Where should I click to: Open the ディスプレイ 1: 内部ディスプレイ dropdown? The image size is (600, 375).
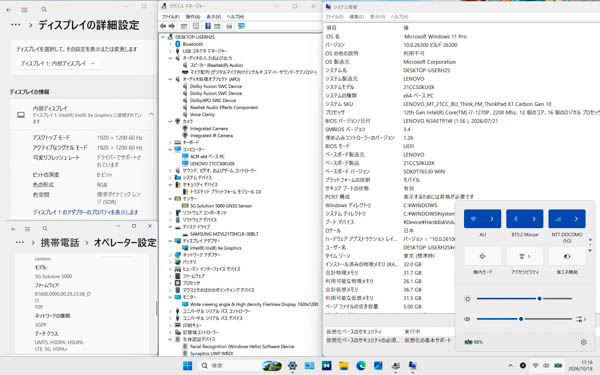pyautogui.click(x=58, y=64)
